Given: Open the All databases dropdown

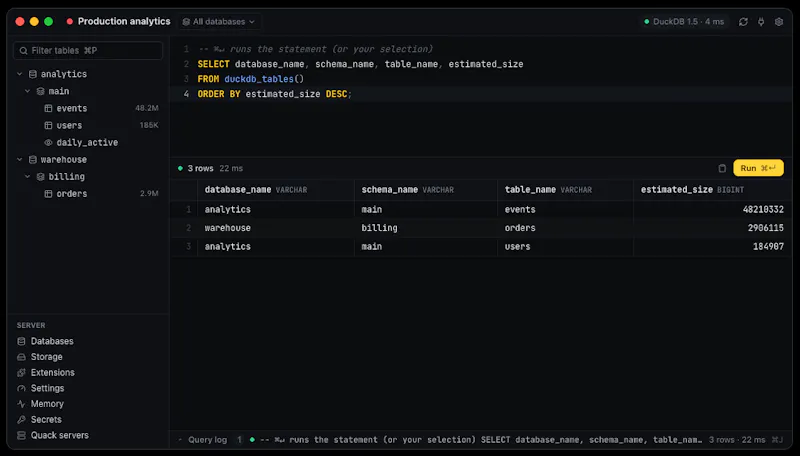Looking at the screenshot, I should pyautogui.click(x=219, y=21).
